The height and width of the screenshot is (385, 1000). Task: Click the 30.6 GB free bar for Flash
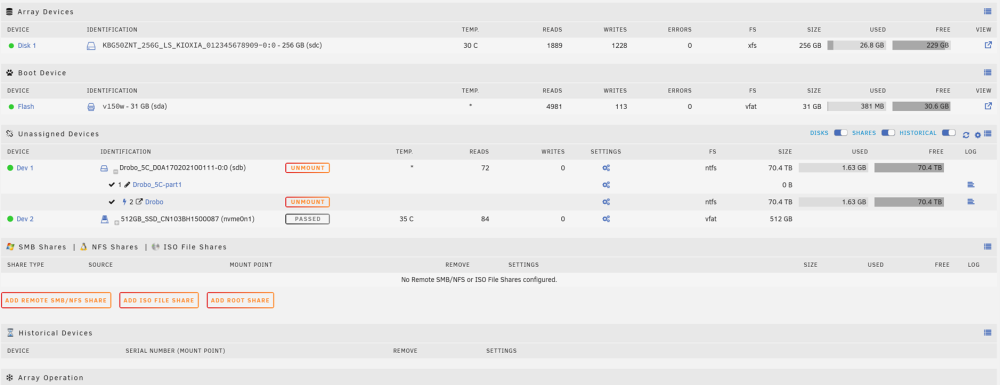922,107
